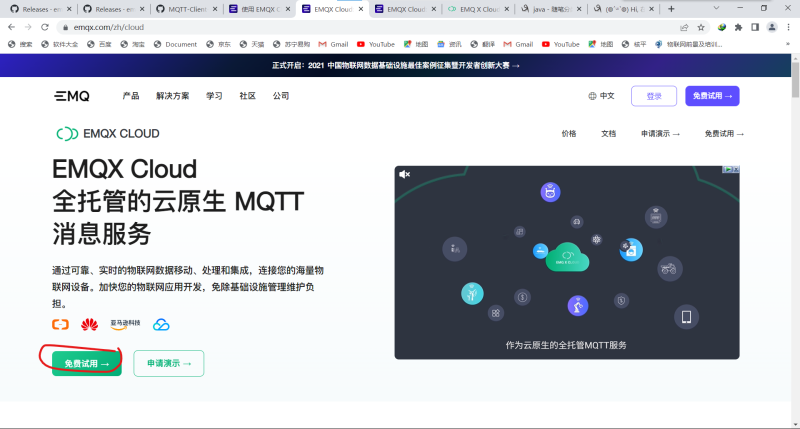Click the 亚马逊科技 partner logo
The height and width of the screenshot is (429, 800).
[x=125, y=324]
